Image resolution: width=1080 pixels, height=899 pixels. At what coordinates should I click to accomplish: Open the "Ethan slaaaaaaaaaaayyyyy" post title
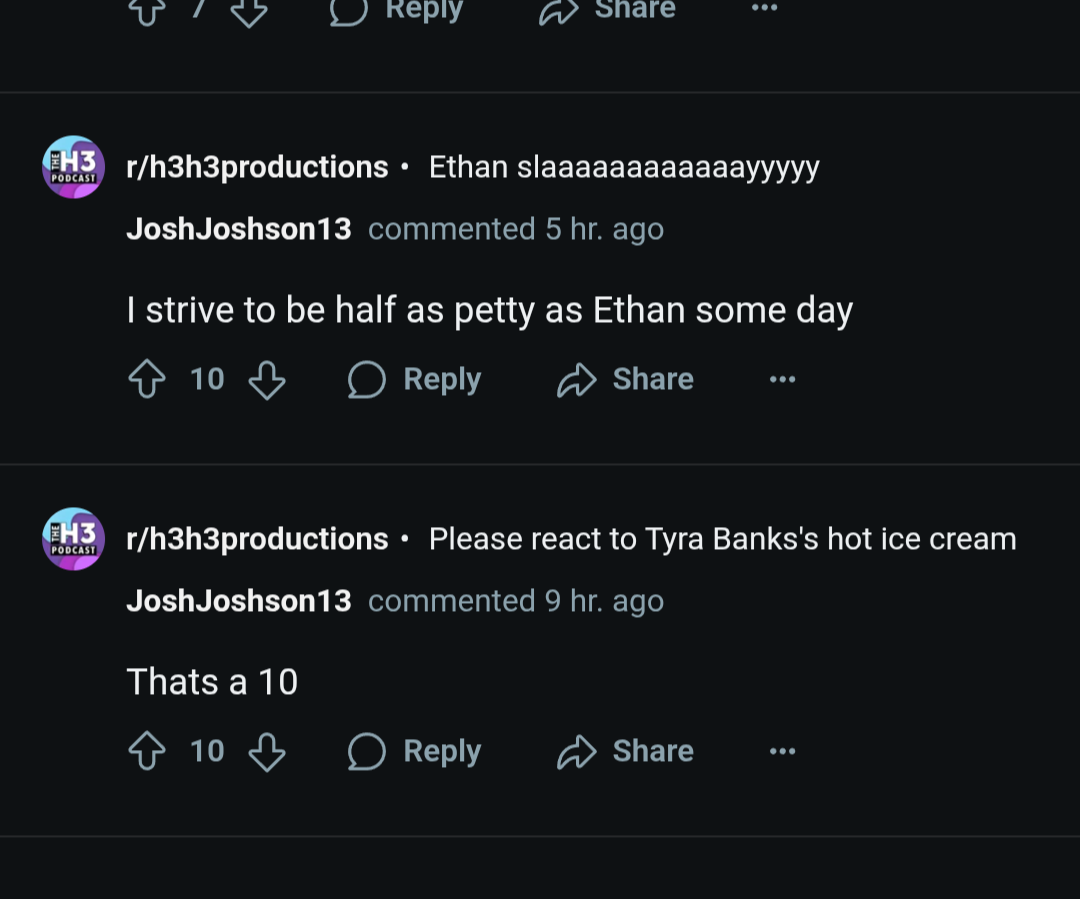tap(624, 167)
